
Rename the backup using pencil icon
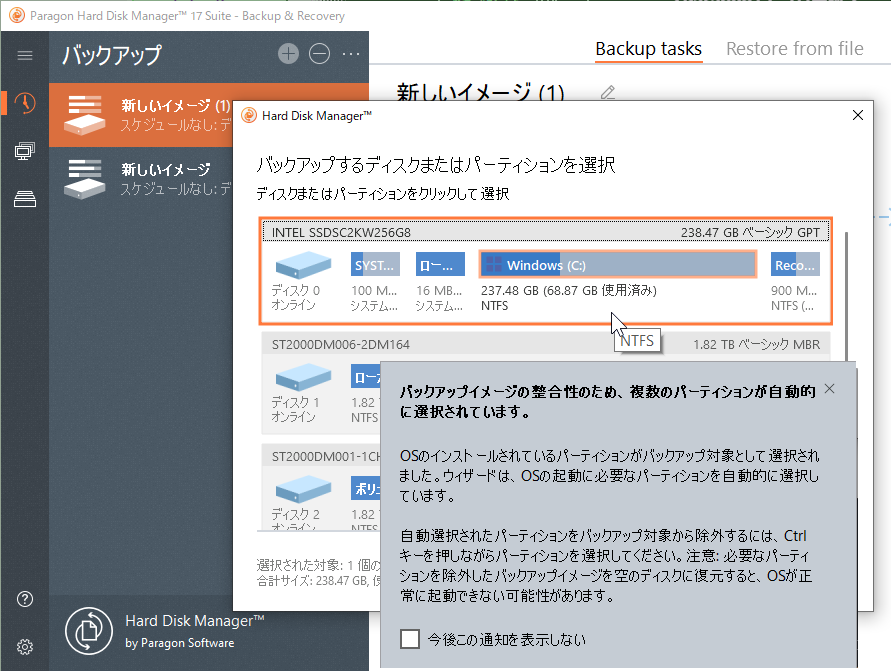(x=607, y=93)
